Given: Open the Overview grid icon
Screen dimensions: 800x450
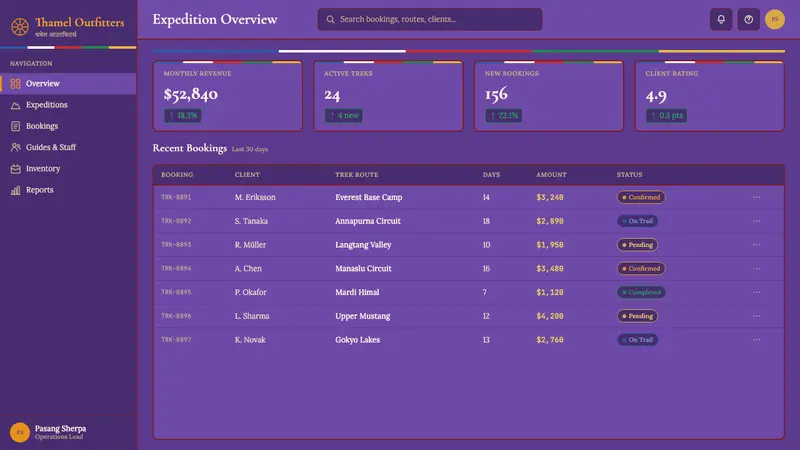Looking at the screenshot, I should [15, 84].
